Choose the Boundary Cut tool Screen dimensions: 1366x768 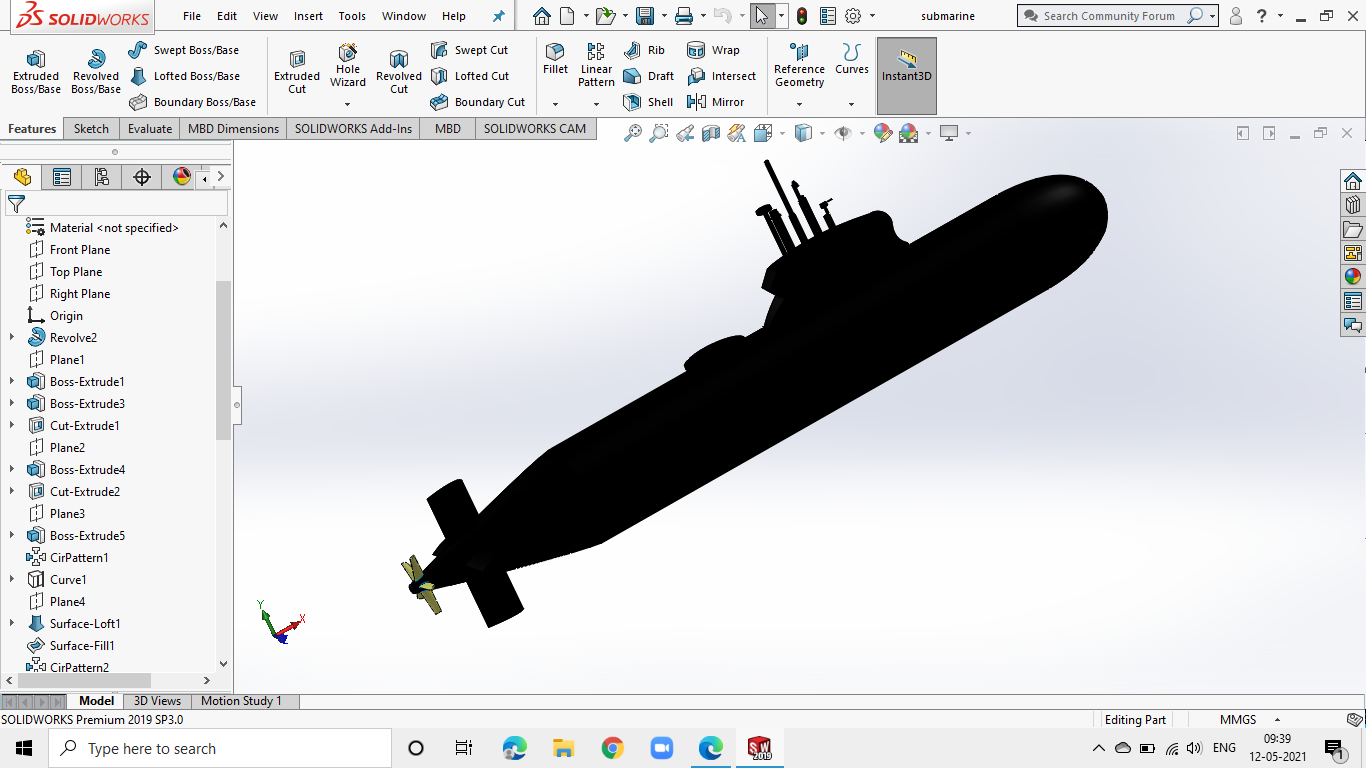tap(477, 102)
